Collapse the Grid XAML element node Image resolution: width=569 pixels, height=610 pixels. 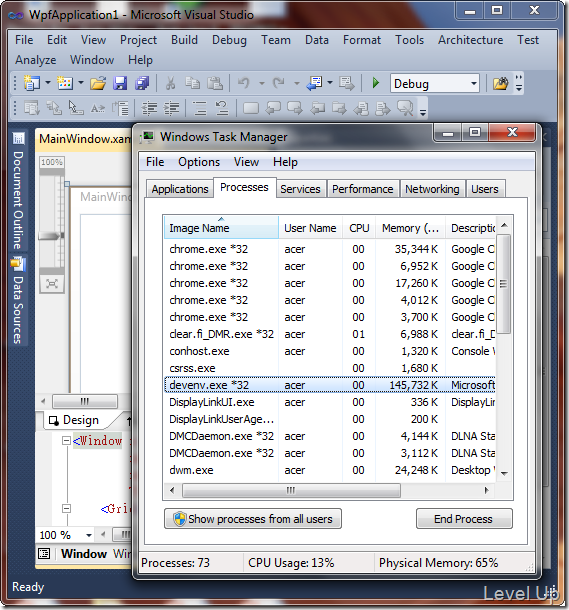coord(67,508)
